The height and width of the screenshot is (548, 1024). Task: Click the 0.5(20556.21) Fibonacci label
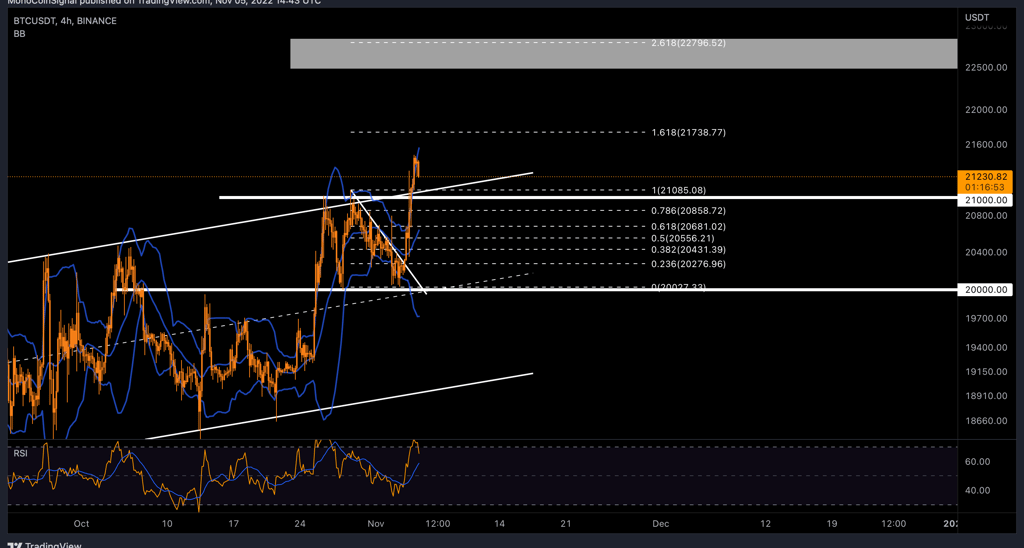(x=682, y=238)
